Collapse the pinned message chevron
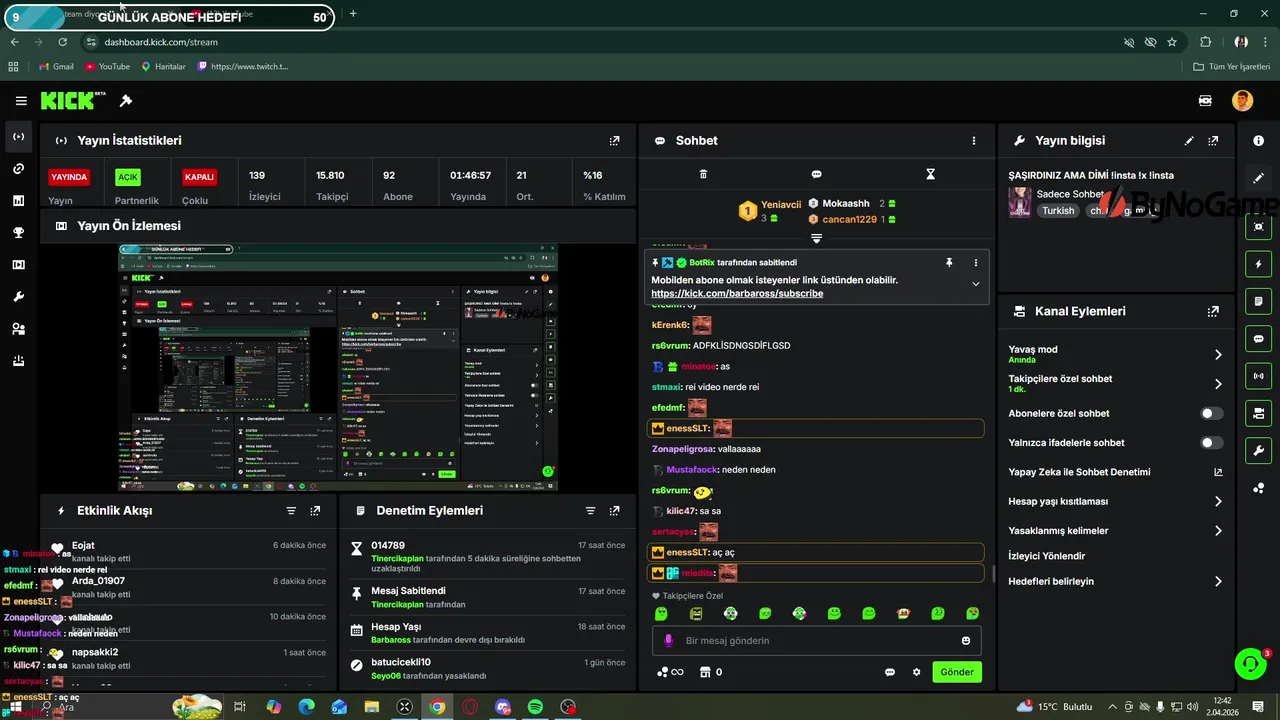1280x720 pixels. pyautogui.click(x=976, y=284)
